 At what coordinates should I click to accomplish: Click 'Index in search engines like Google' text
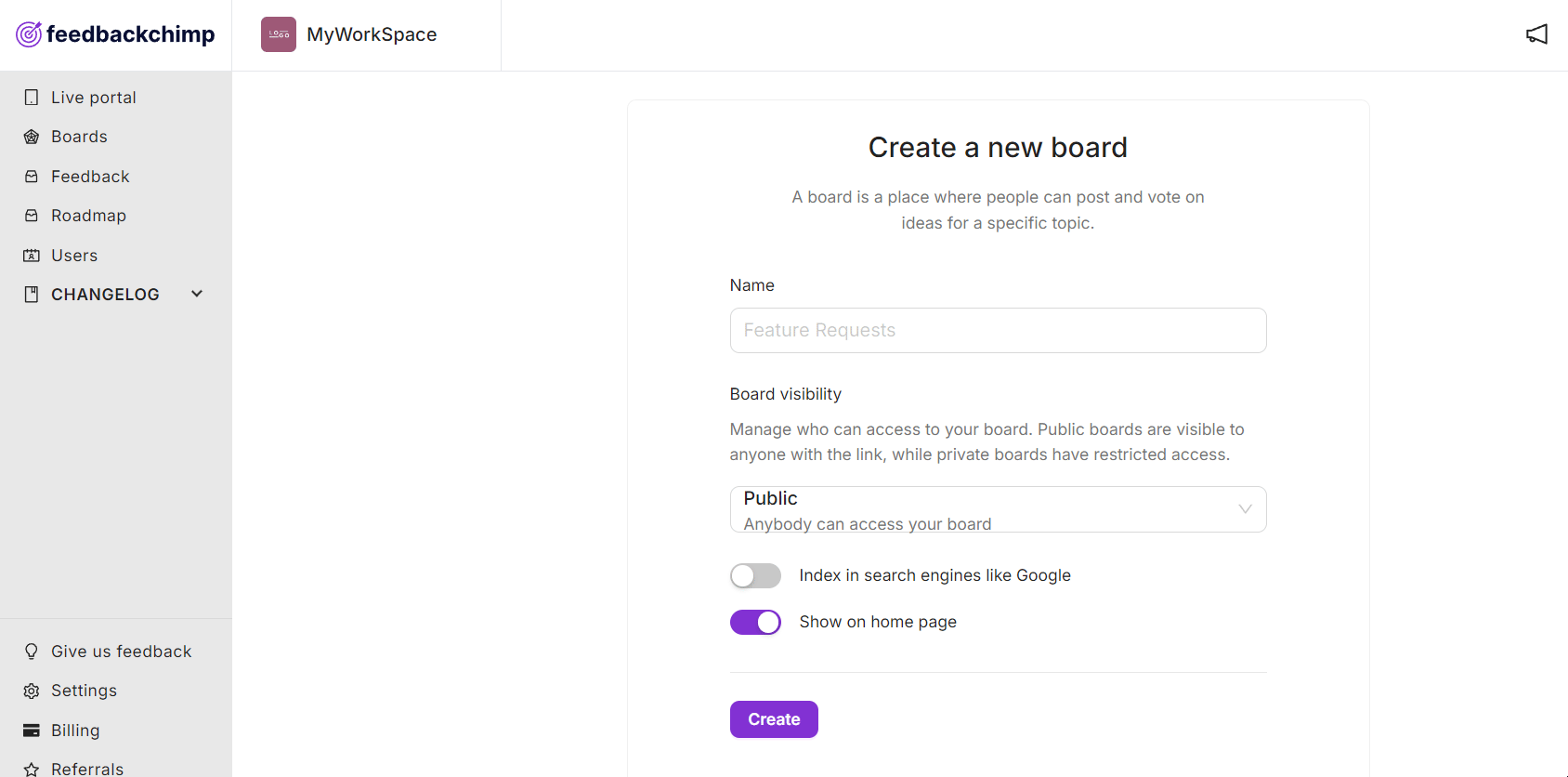pos(934,575)
